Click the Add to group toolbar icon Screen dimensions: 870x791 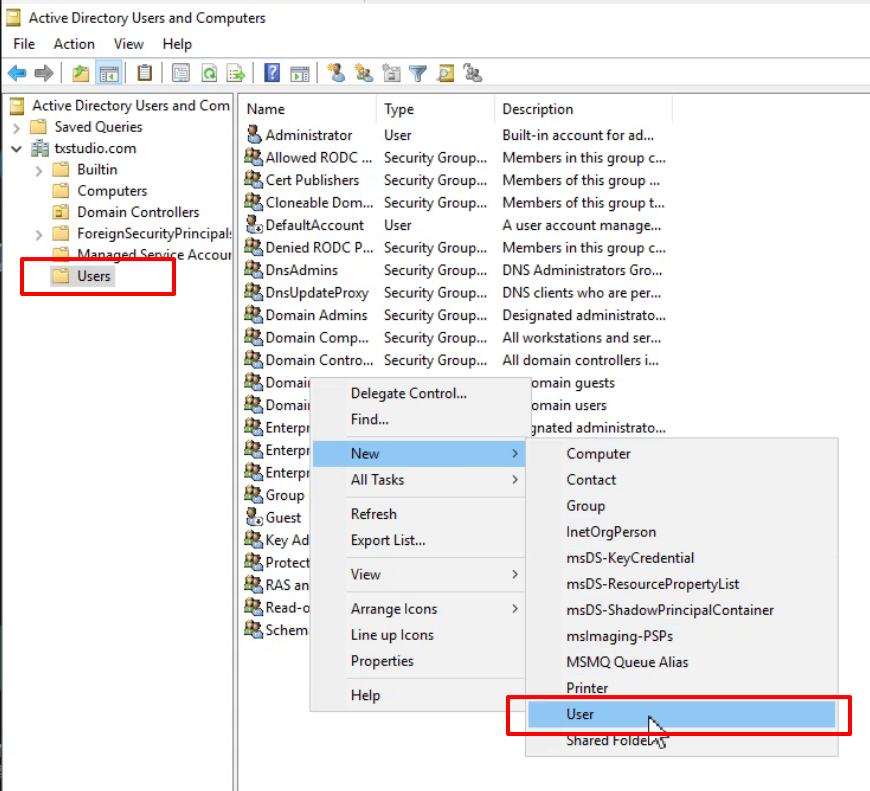(x=473, y=73)
